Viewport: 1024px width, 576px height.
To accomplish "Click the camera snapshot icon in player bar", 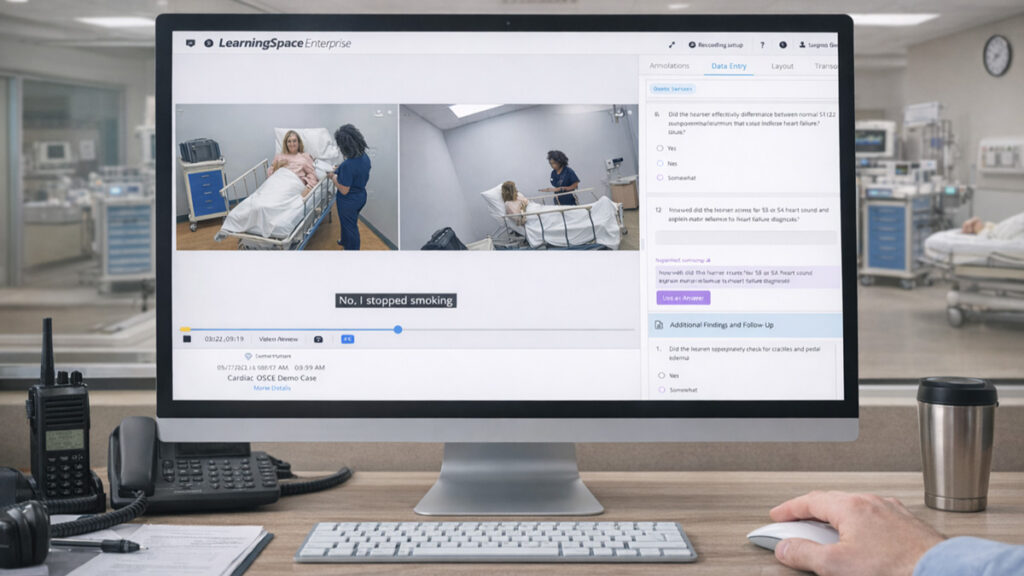I will coord(319,339).
